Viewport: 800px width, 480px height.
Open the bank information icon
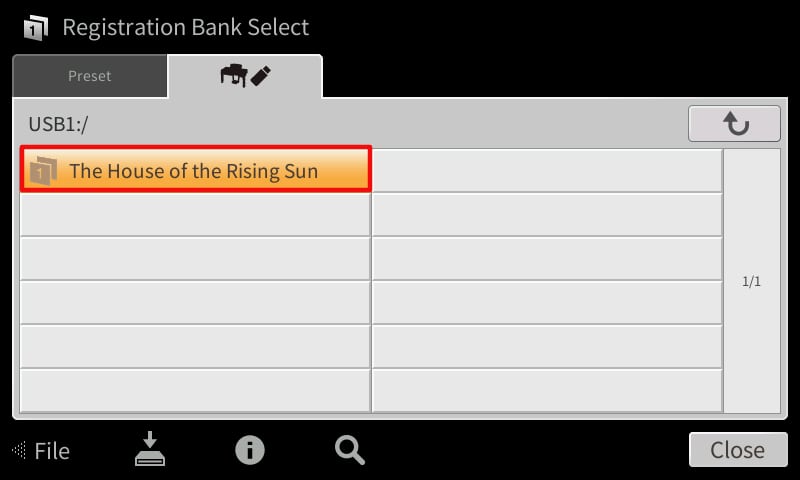pos(249,450)
